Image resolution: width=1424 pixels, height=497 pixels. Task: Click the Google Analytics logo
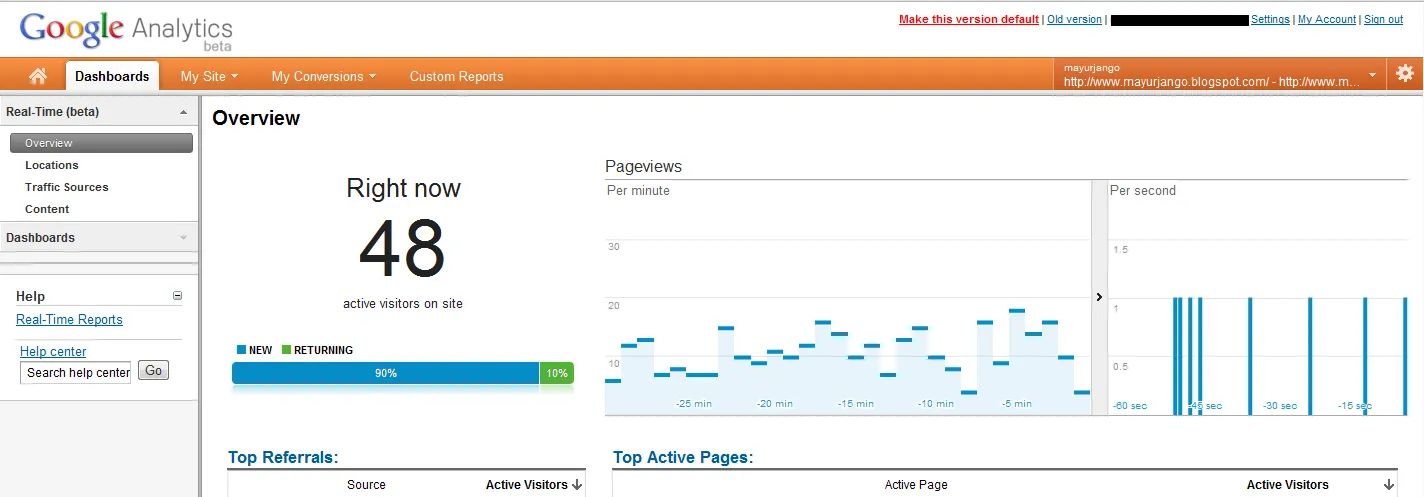126,30
